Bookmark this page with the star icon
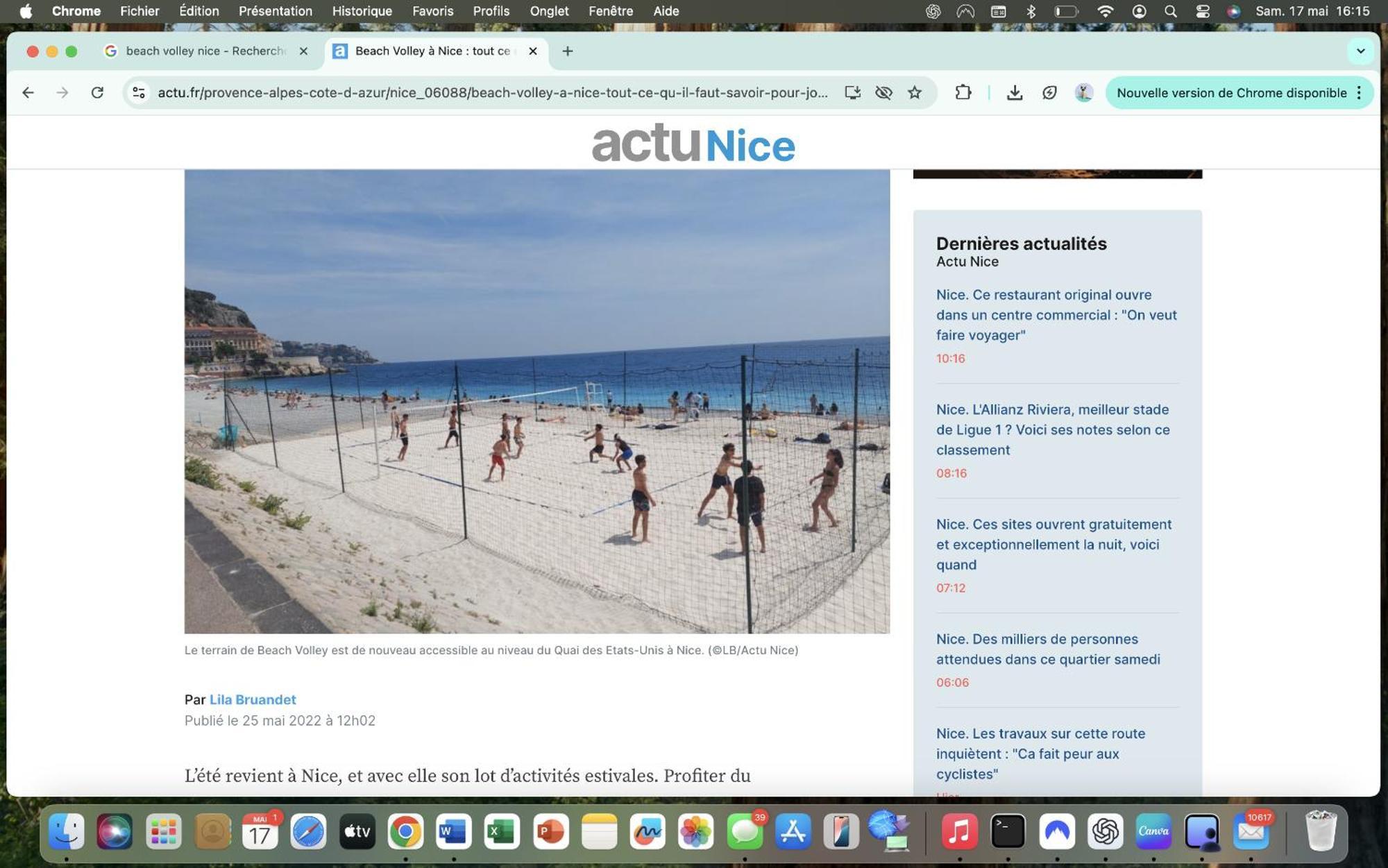Image resolution: width=1388 pixels, height=868 pixels. [915, 92]
